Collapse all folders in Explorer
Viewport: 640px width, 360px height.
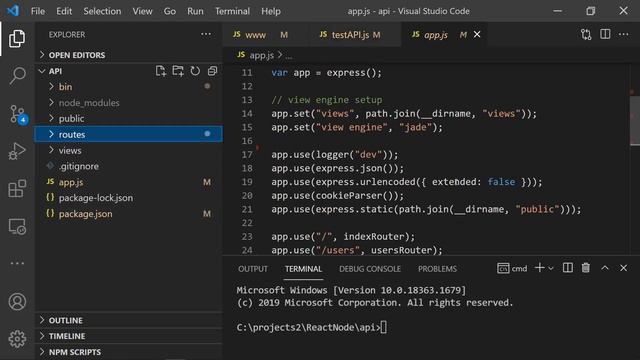(x=212, y=71)
